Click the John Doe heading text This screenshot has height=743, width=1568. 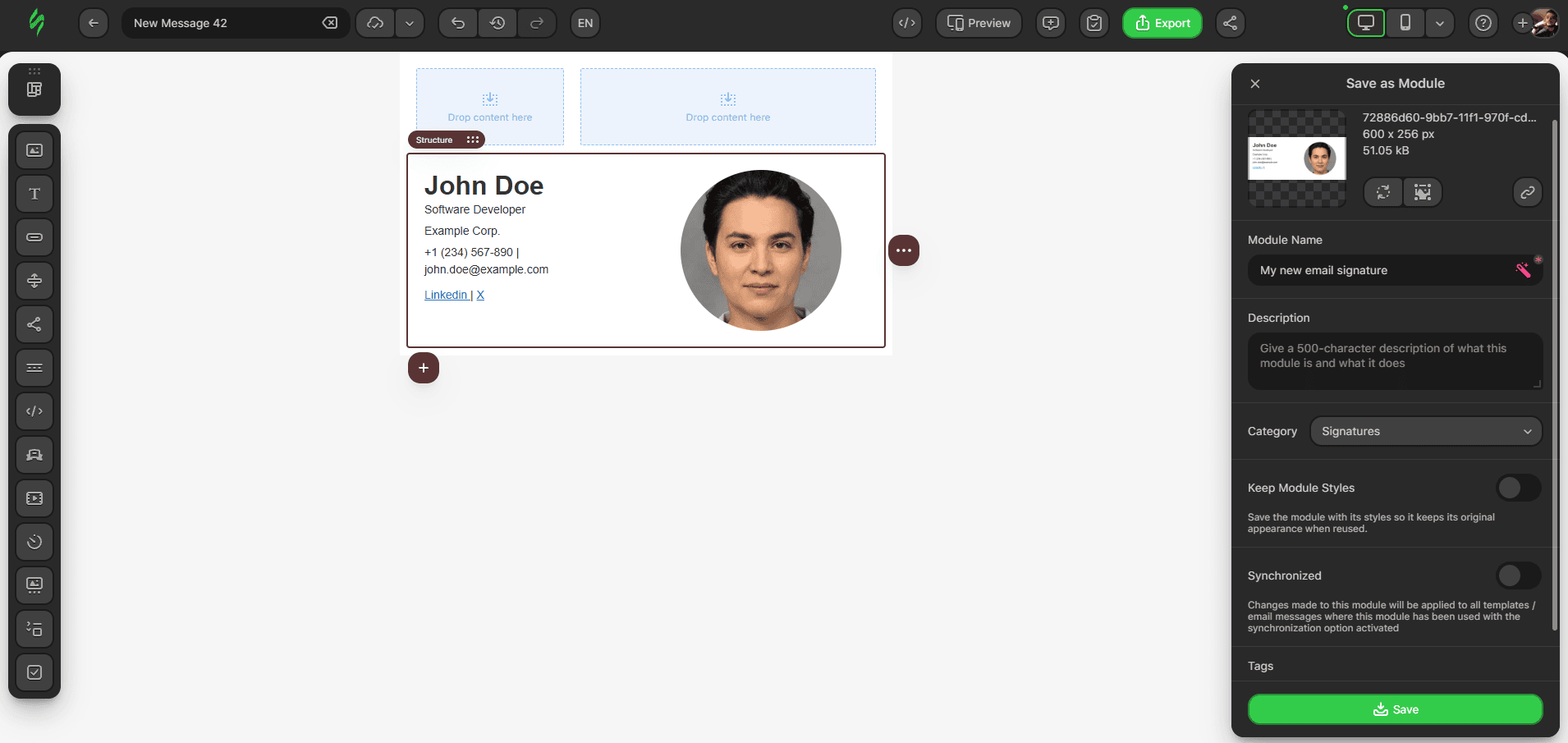[484, 186]
